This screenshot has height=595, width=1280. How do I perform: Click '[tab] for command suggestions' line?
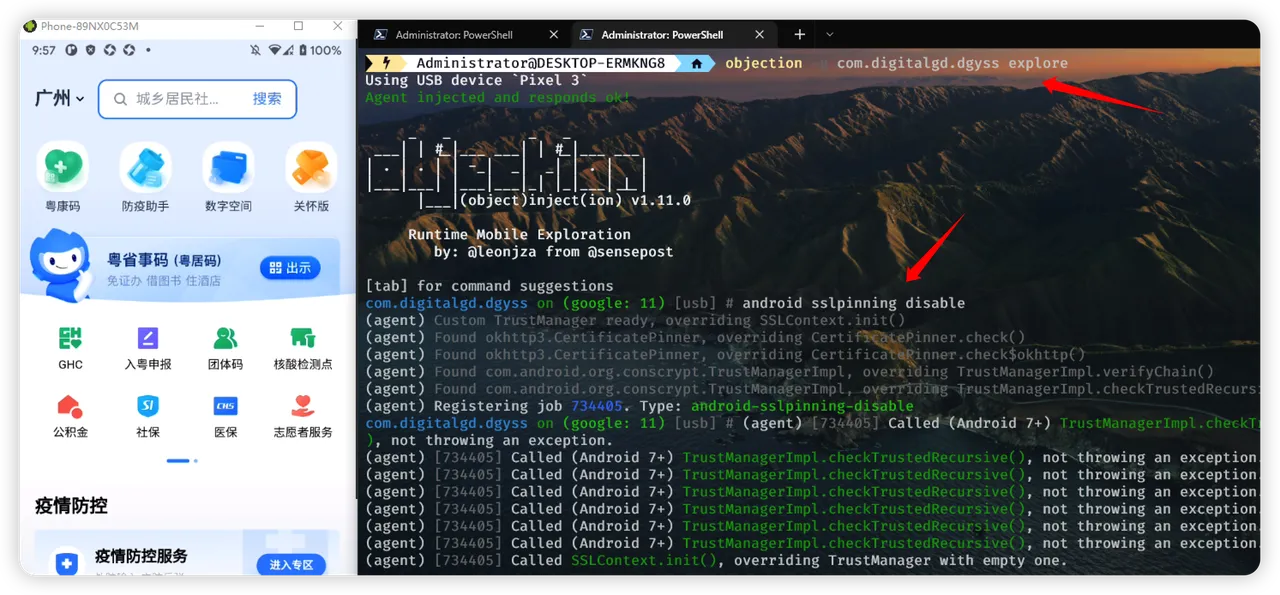490,286
